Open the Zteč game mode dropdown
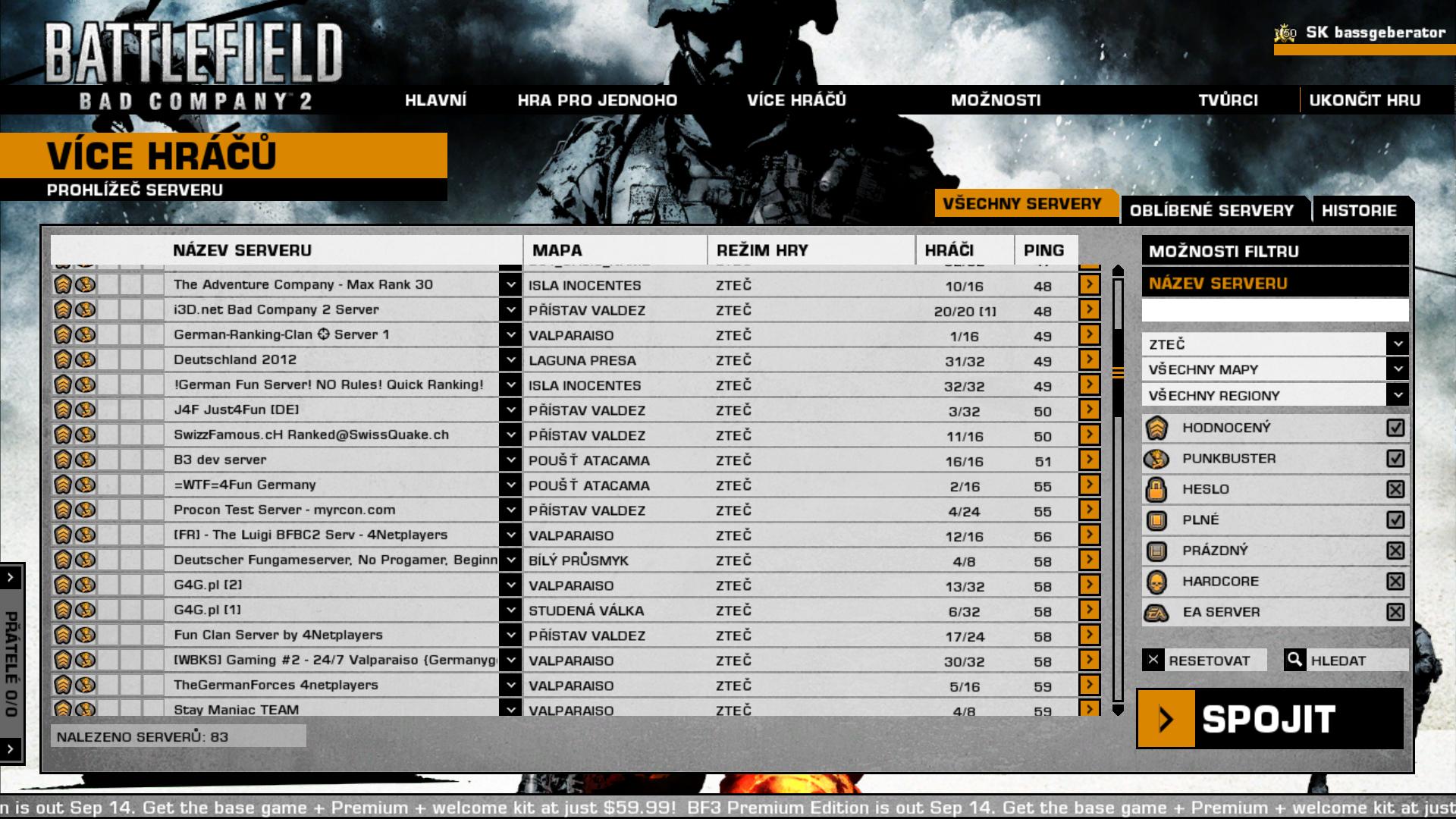This screenshot has width=1456, height=819. pyautogui.click(x=1276, y=344)
